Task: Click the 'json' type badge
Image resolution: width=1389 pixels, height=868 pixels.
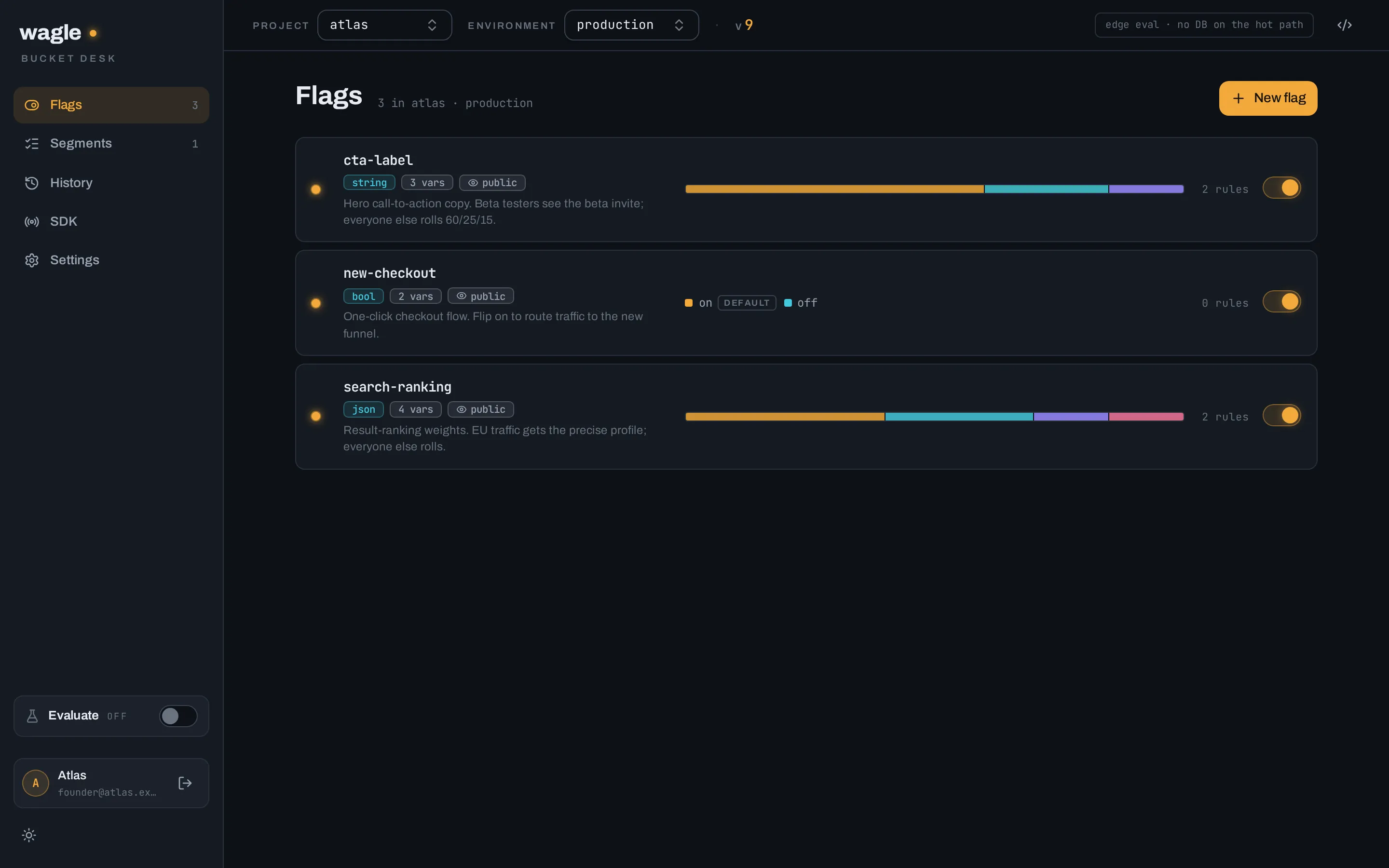Action: [x=363, y=409]
